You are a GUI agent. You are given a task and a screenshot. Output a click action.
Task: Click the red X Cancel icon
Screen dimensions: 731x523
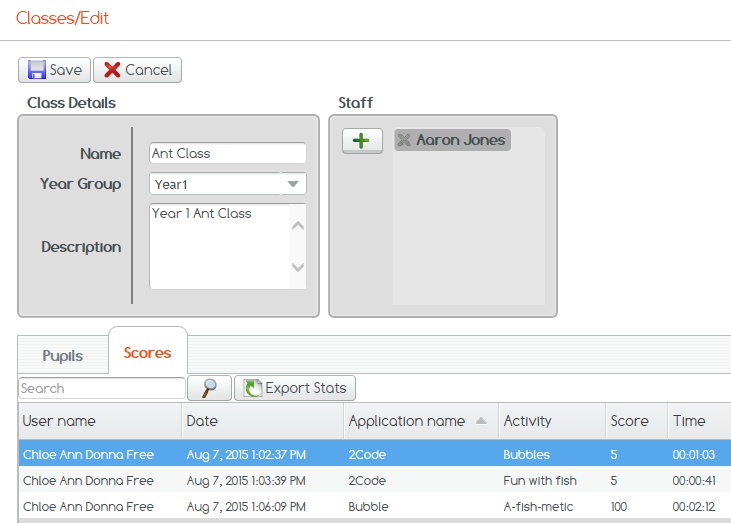[112, 70]
